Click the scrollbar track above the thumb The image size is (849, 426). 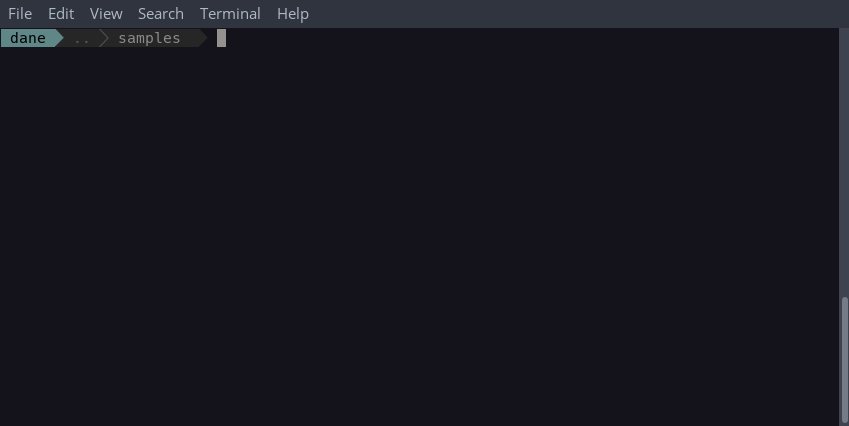coord(844,162)
